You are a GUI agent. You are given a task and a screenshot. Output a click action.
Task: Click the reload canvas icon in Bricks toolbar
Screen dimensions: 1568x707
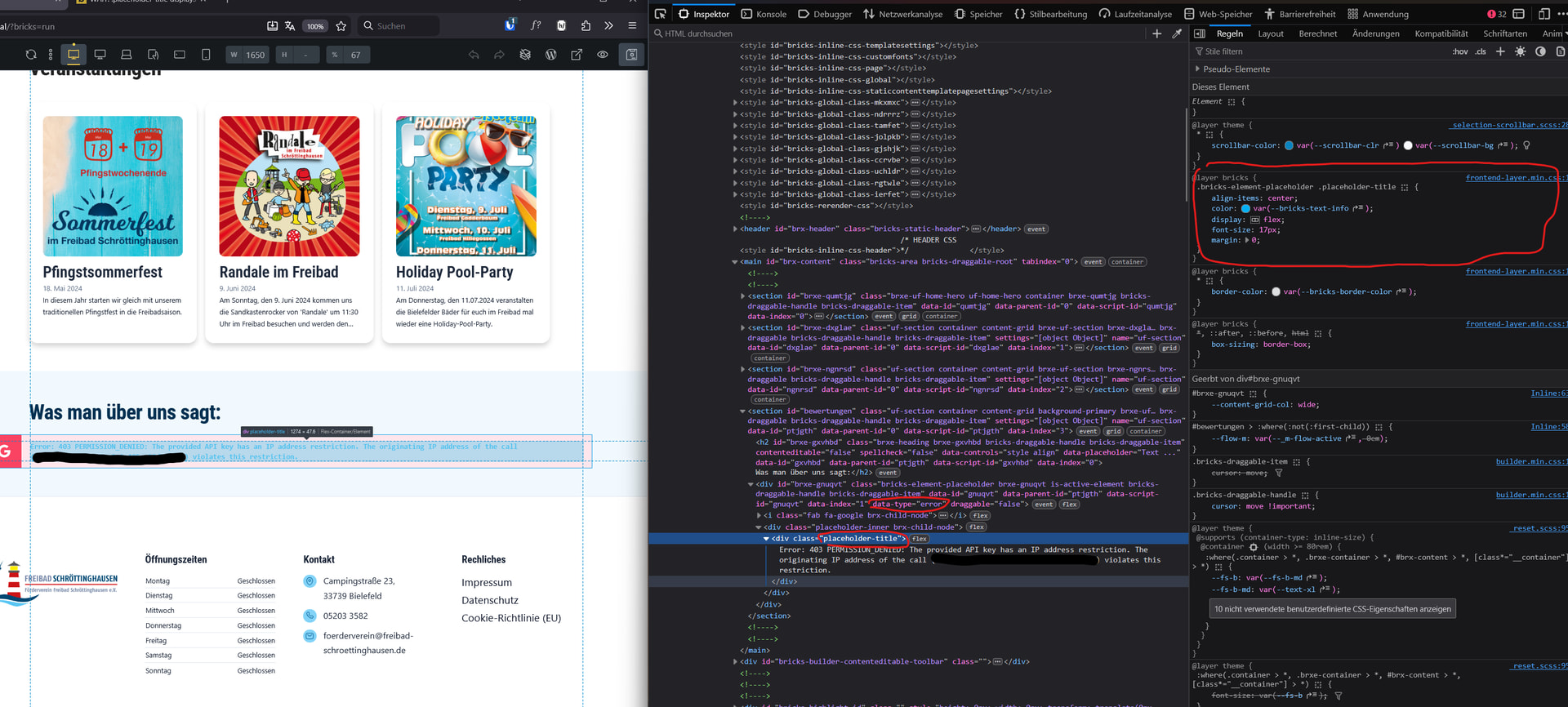31,55
